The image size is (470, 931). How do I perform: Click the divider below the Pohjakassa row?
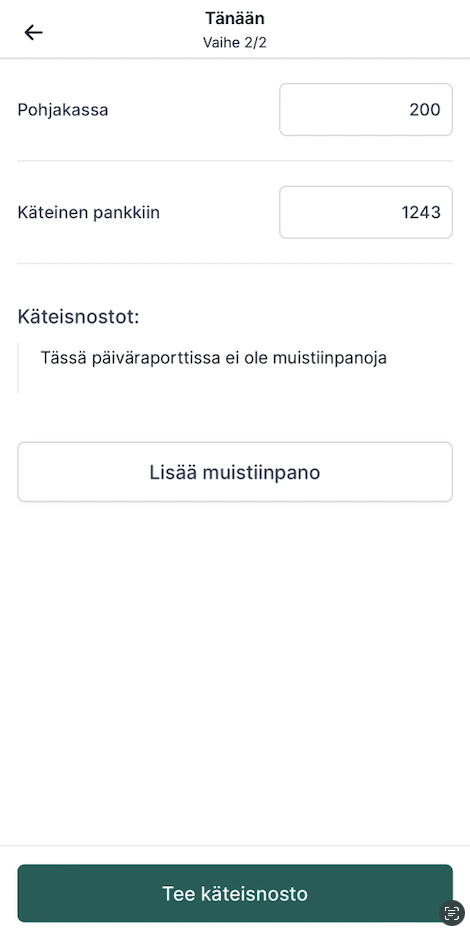click(x=235, y=161)
